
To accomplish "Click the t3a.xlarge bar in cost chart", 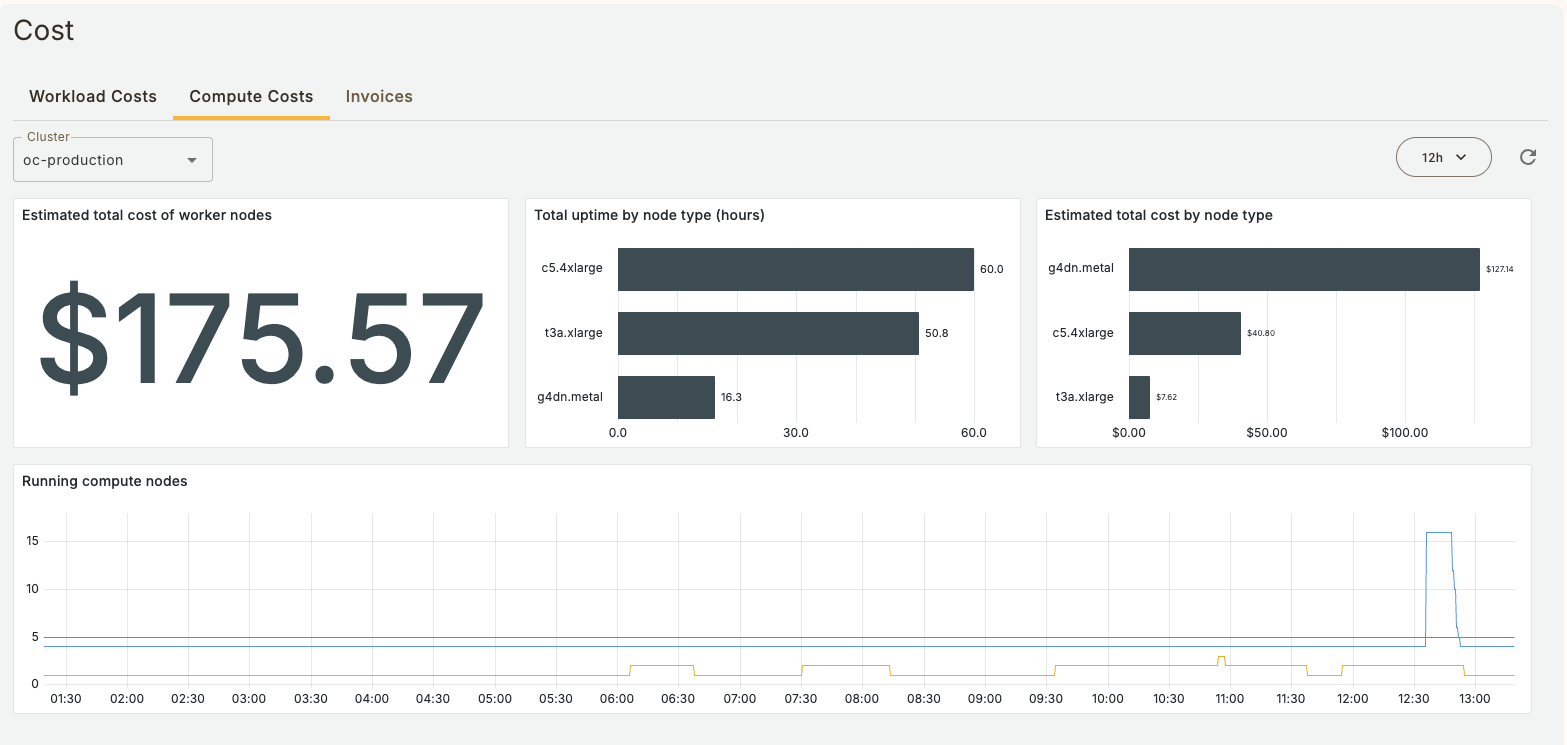I will [x=1139, y=397].
